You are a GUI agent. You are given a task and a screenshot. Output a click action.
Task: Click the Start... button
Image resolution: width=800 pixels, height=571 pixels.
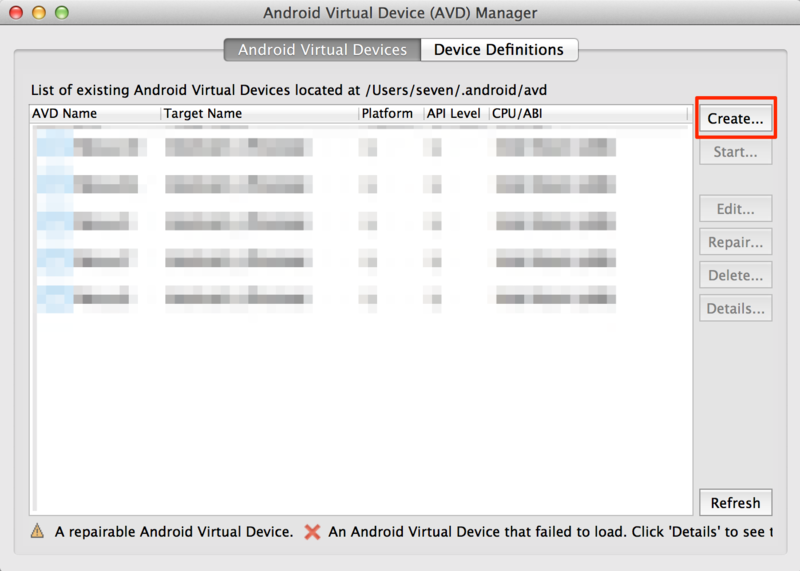click(x=735, y=152)
